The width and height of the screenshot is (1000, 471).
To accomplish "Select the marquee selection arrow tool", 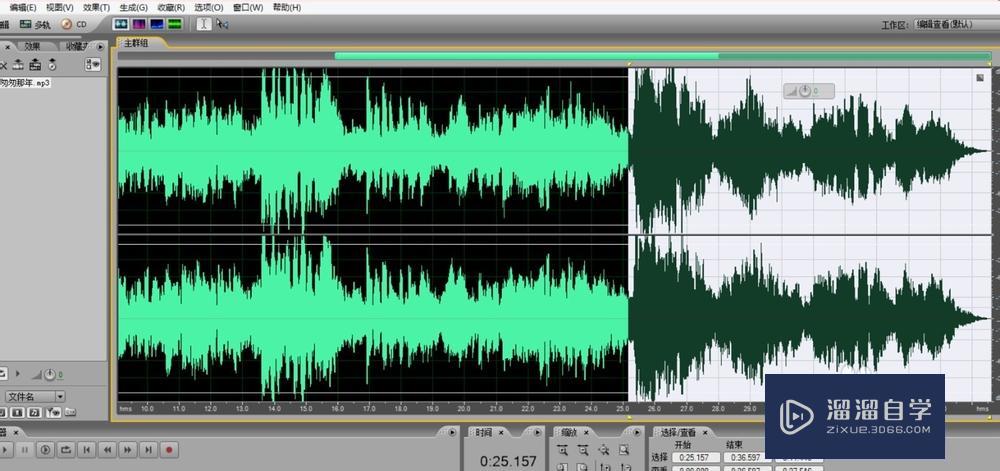I will pos(222,24).
